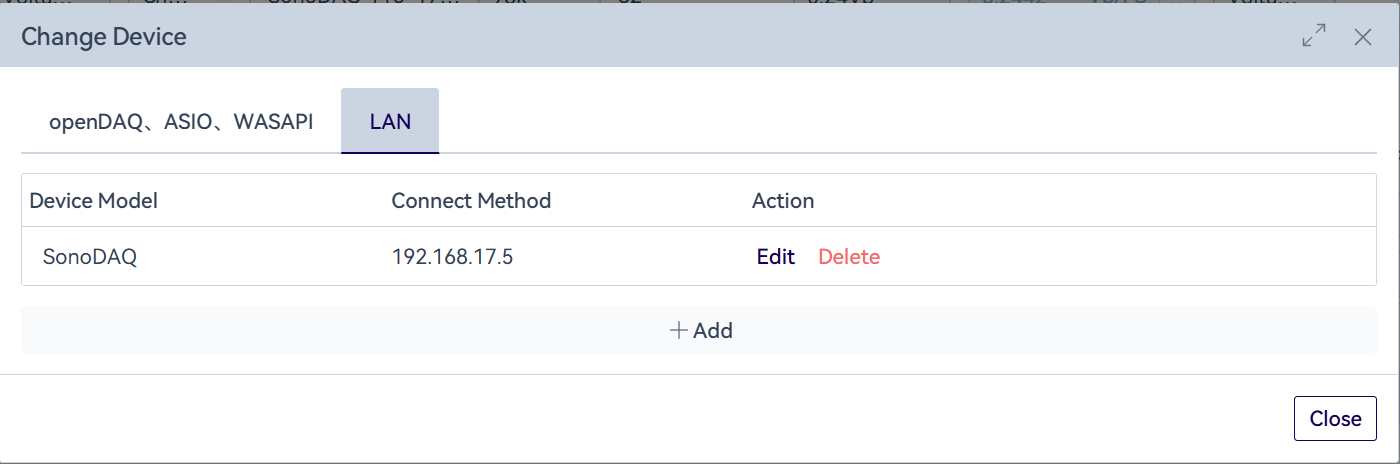Viewport: 1400px width, 464px height.
Task: Click the plus icon beside Add
Action: point(679,330)
